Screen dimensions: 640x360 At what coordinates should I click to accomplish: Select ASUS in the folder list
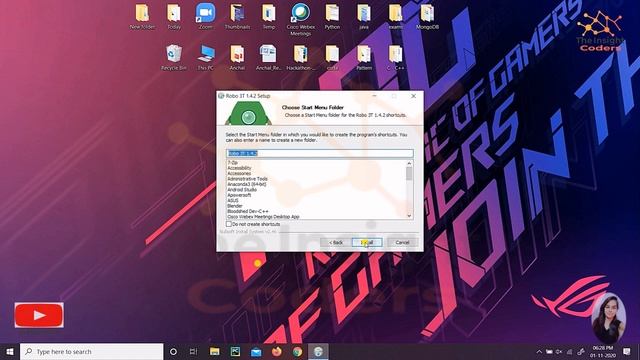pos(233,200)
